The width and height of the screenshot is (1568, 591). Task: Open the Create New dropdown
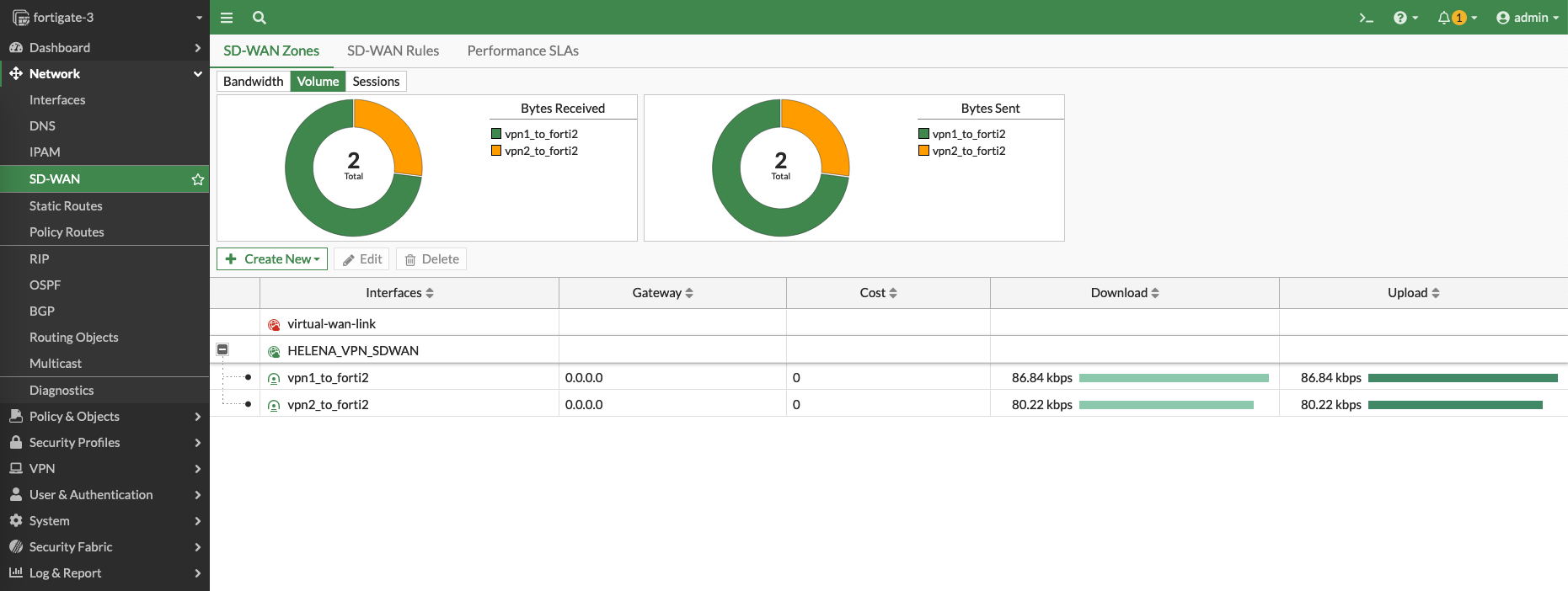pos(272,259)
